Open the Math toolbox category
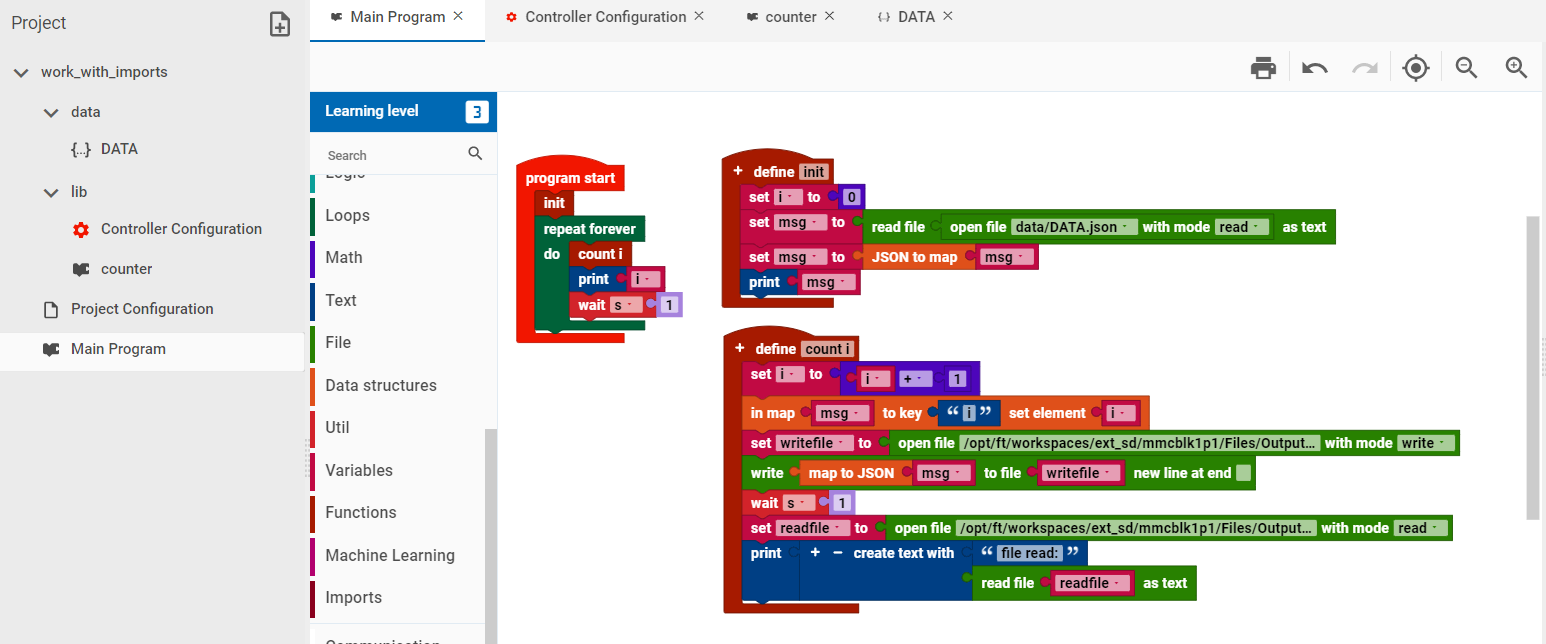 pos(344,257)
